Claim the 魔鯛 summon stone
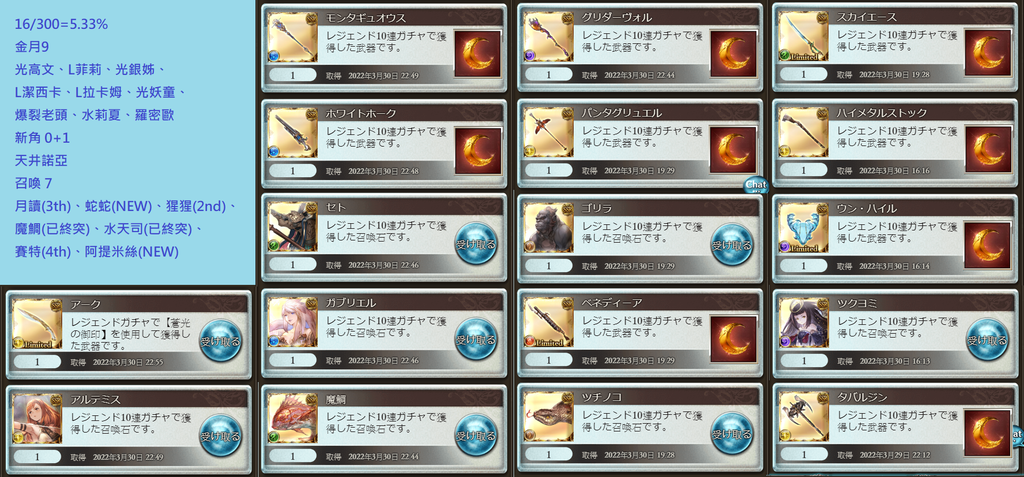 point(475,434)
